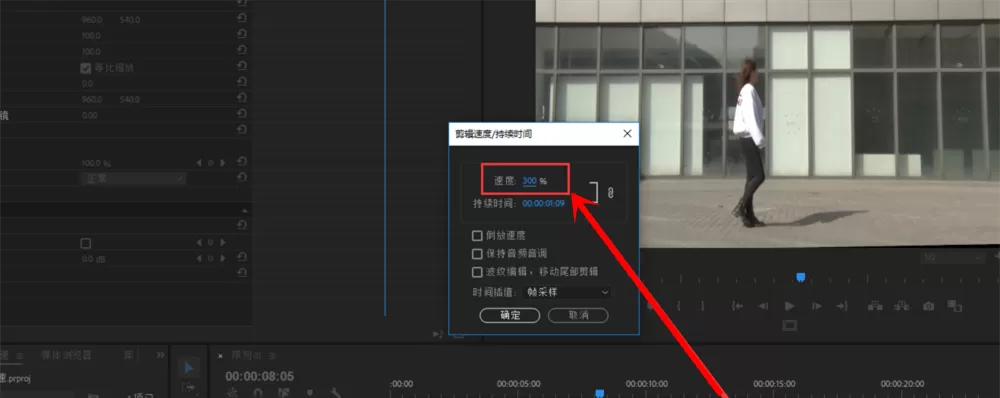Close the sequence tab with its x
This screenshot has height=398, width=1000.
click(221, 355)
